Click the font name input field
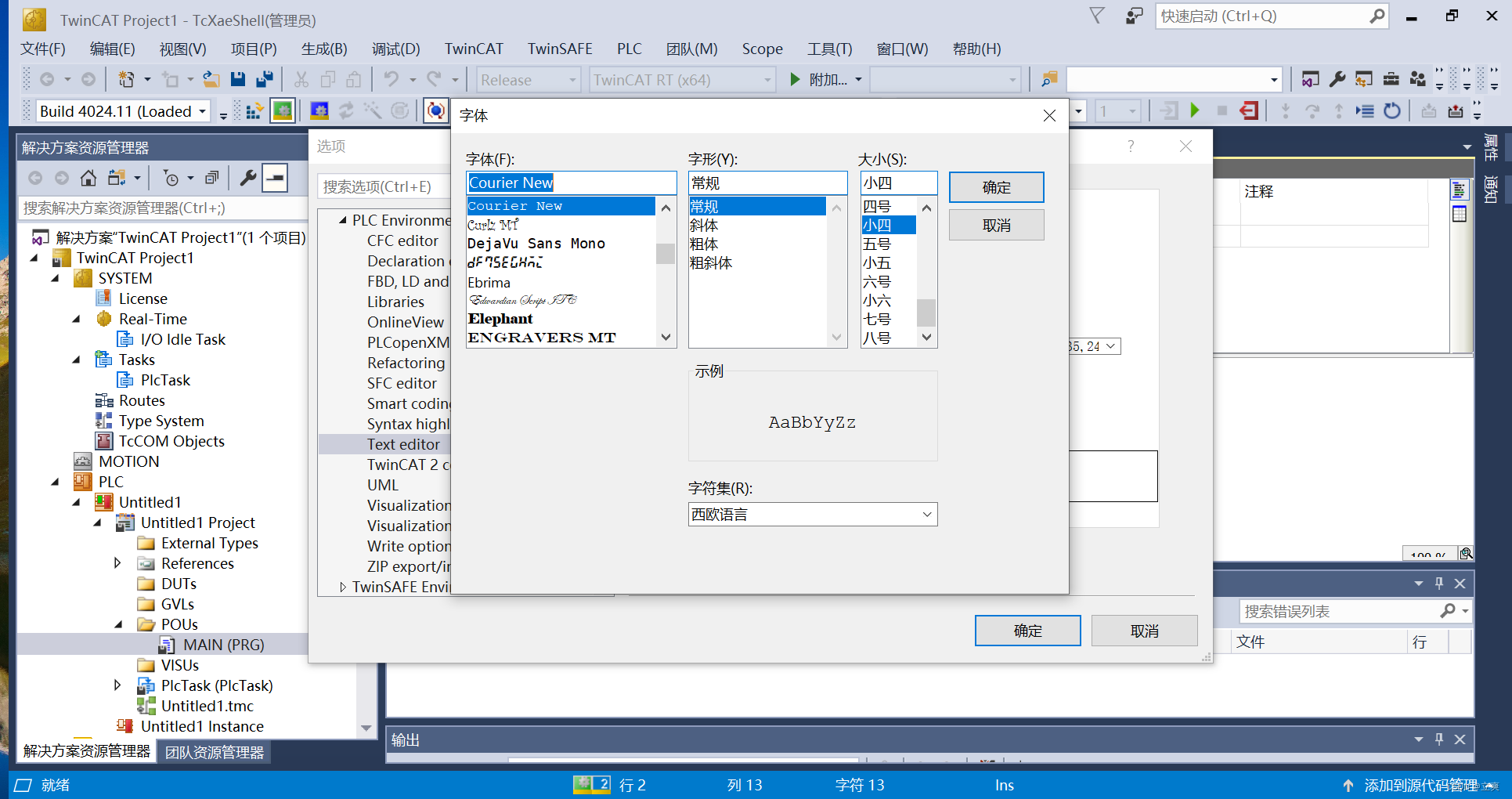The height and width of the screenshot is (799, 1512). (x=571, y=183)
